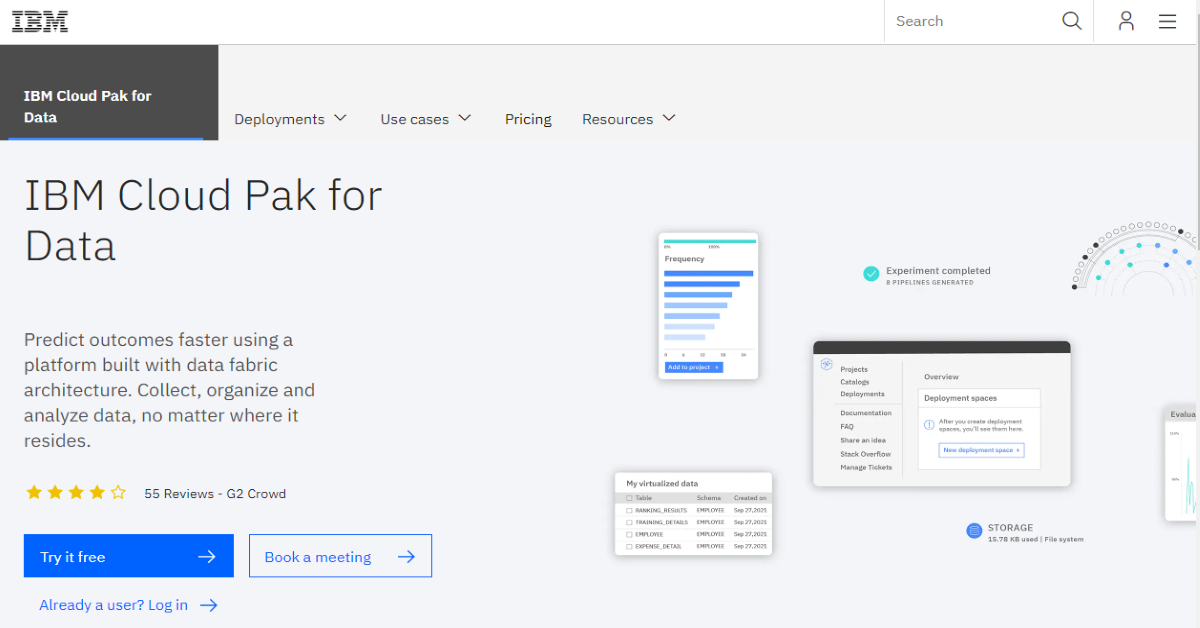Click the Schema column header
This screenshot has height=628, width=1200.
click(708, 497)
